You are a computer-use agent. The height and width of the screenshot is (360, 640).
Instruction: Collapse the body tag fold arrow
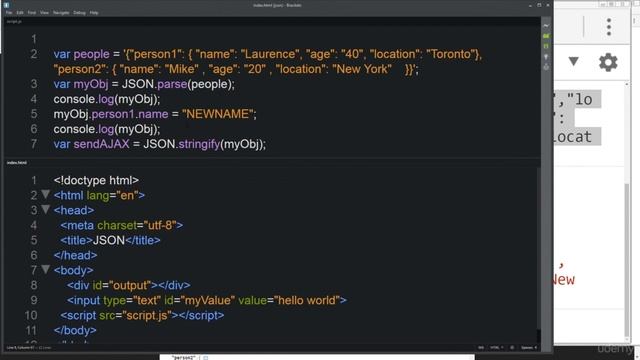[x=46, y=269]
